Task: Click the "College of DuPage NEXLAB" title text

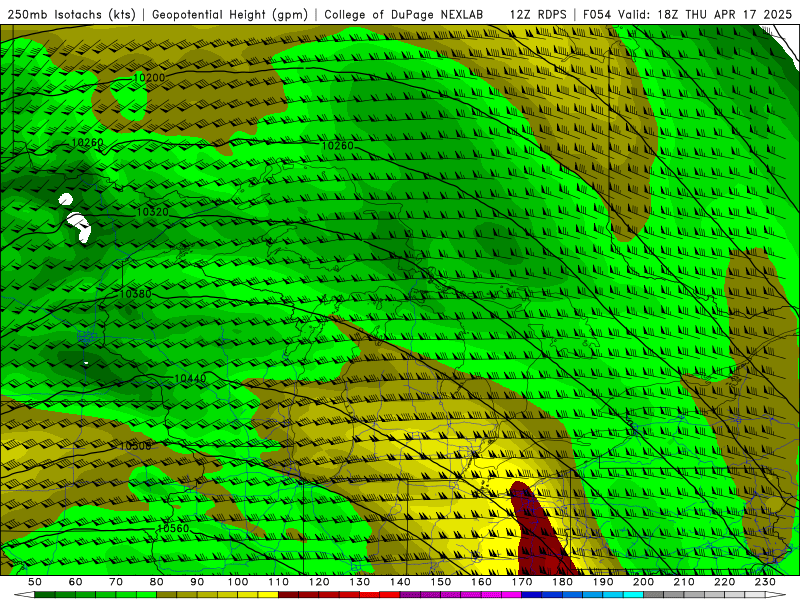Action: point(404,14)
